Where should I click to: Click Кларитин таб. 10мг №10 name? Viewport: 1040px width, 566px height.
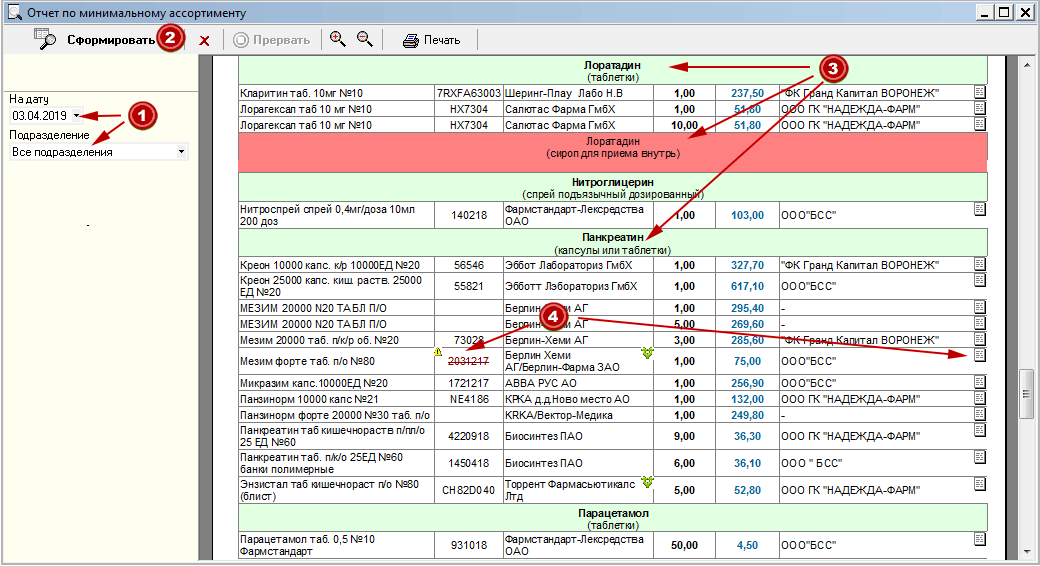click(x=302, y=94)
